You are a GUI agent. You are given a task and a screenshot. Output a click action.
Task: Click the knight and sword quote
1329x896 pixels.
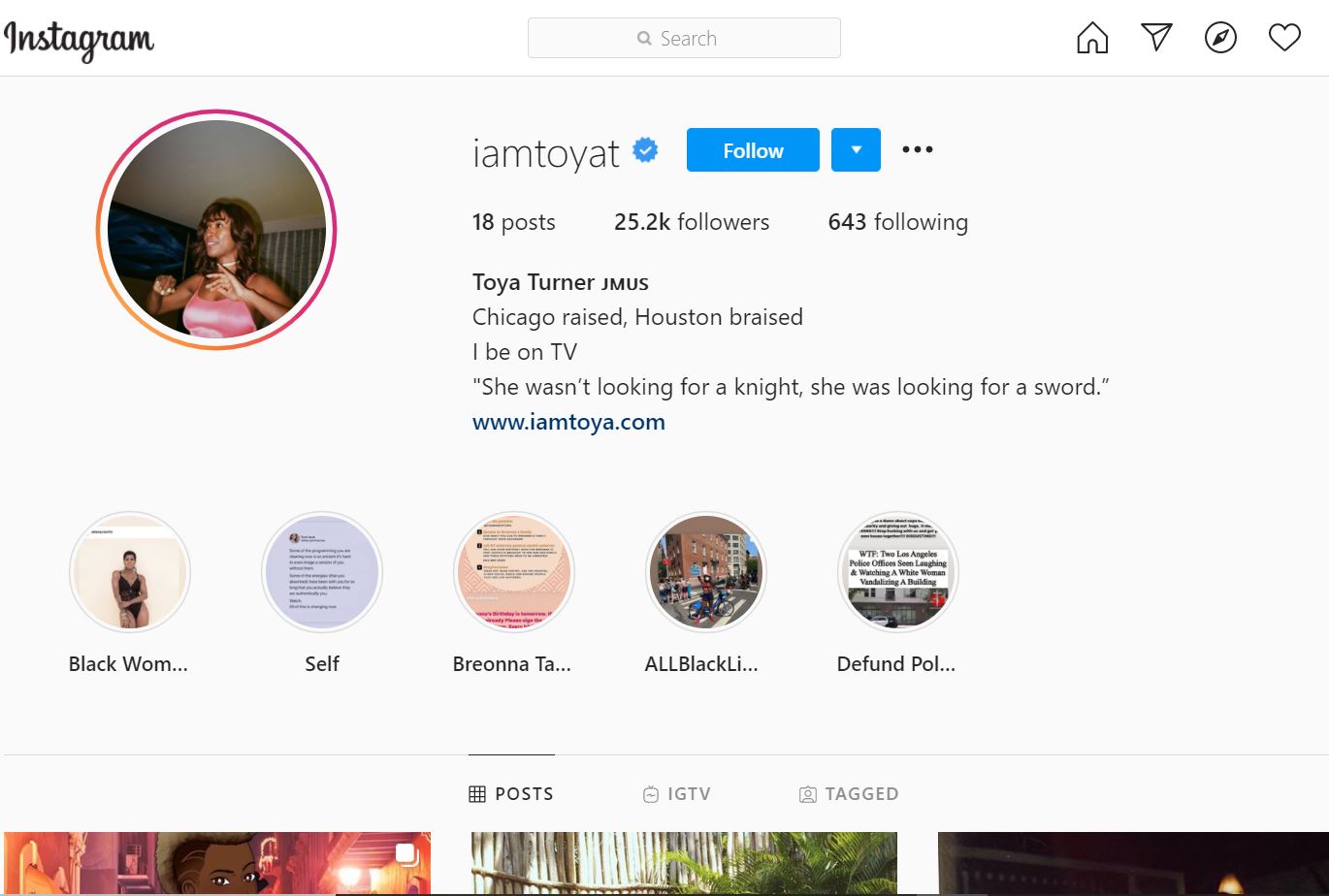point(791,387)
